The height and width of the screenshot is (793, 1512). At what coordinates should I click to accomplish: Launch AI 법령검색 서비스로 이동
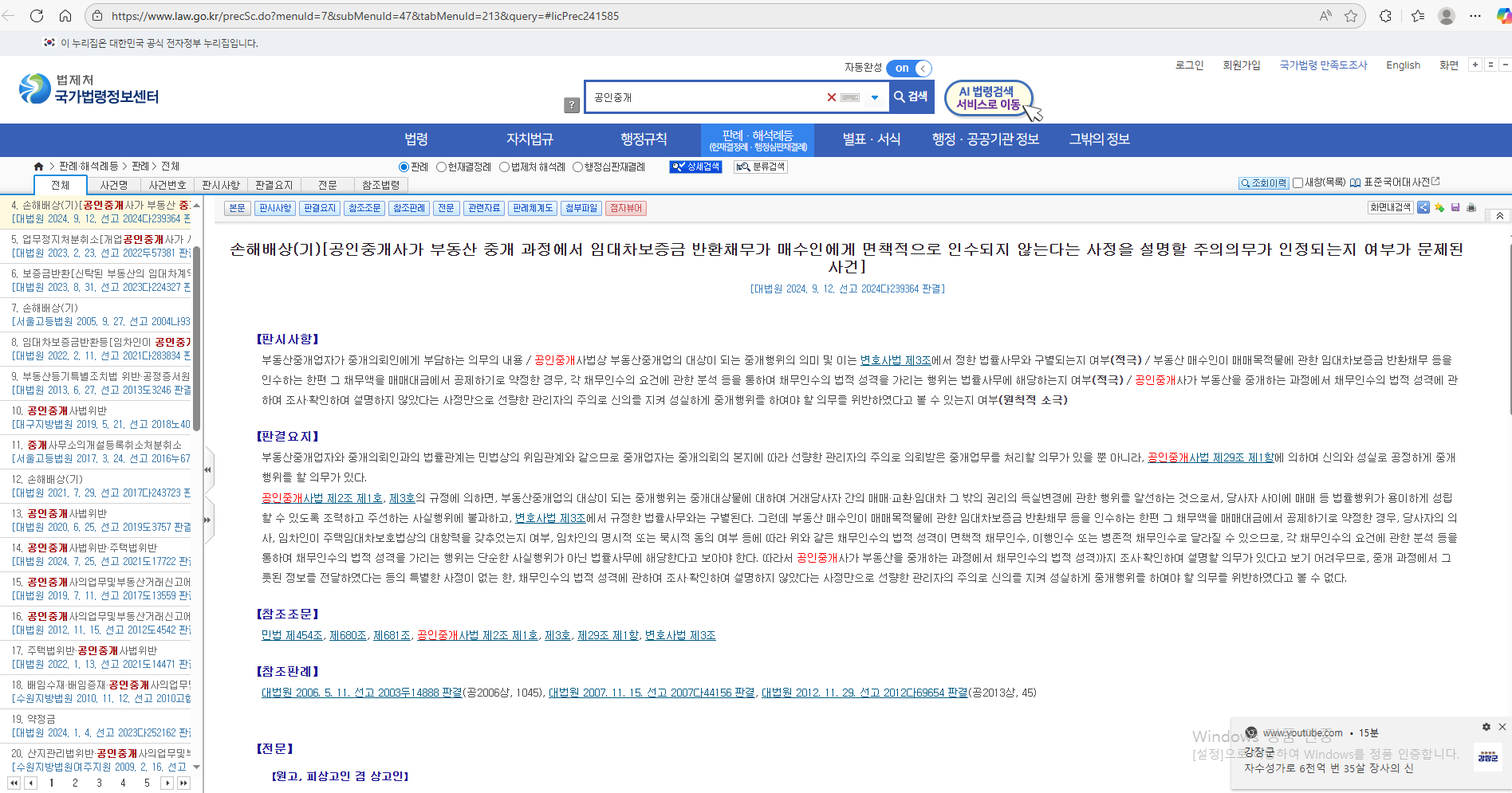click(988, 97)
